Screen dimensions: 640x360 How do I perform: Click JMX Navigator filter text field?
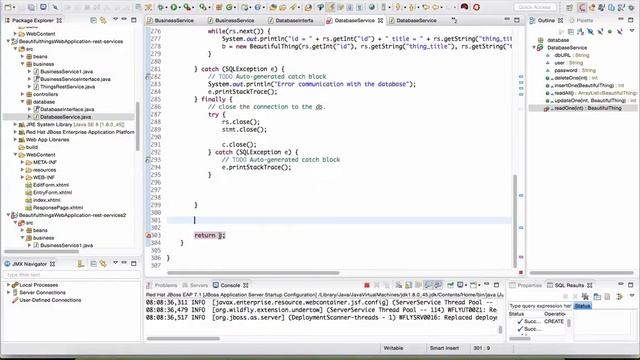coord(72,275)
